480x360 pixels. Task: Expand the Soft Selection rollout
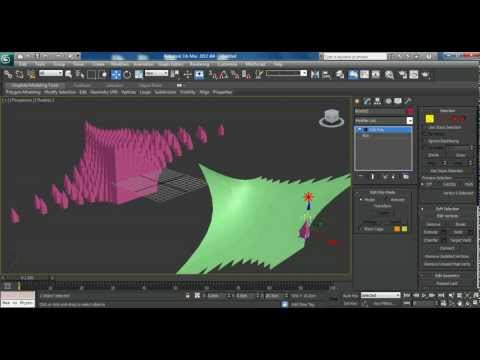click(x=447, y=209)
